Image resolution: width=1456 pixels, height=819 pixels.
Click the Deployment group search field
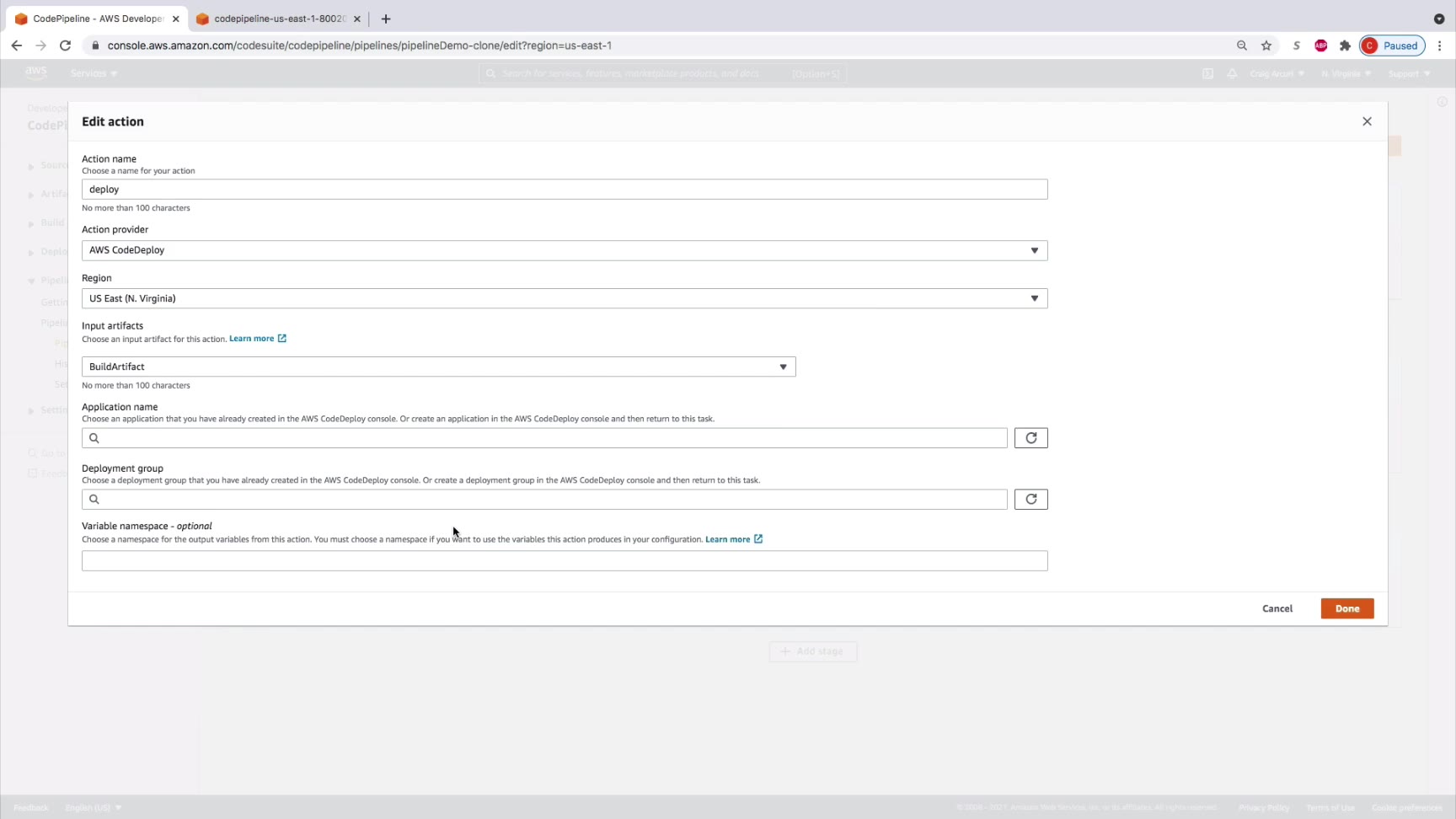[x=544, y=500]
